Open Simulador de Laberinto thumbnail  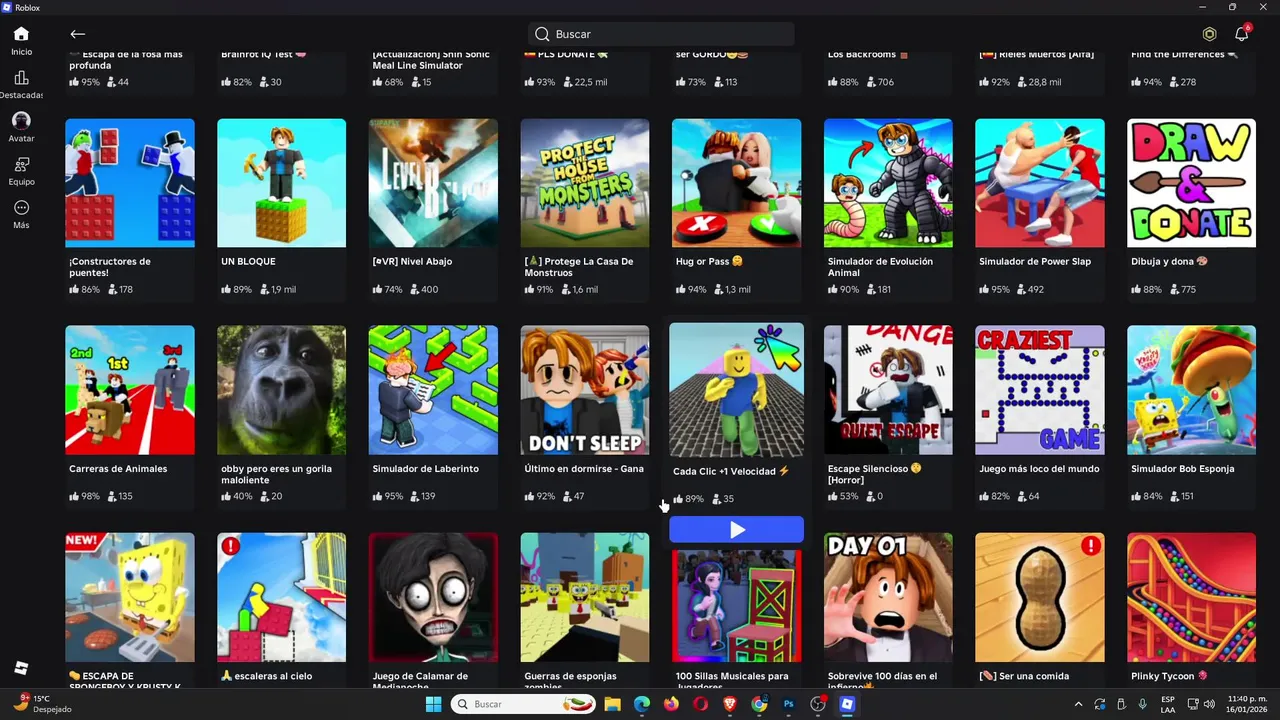pyautogui.click(x=433, y=390)
